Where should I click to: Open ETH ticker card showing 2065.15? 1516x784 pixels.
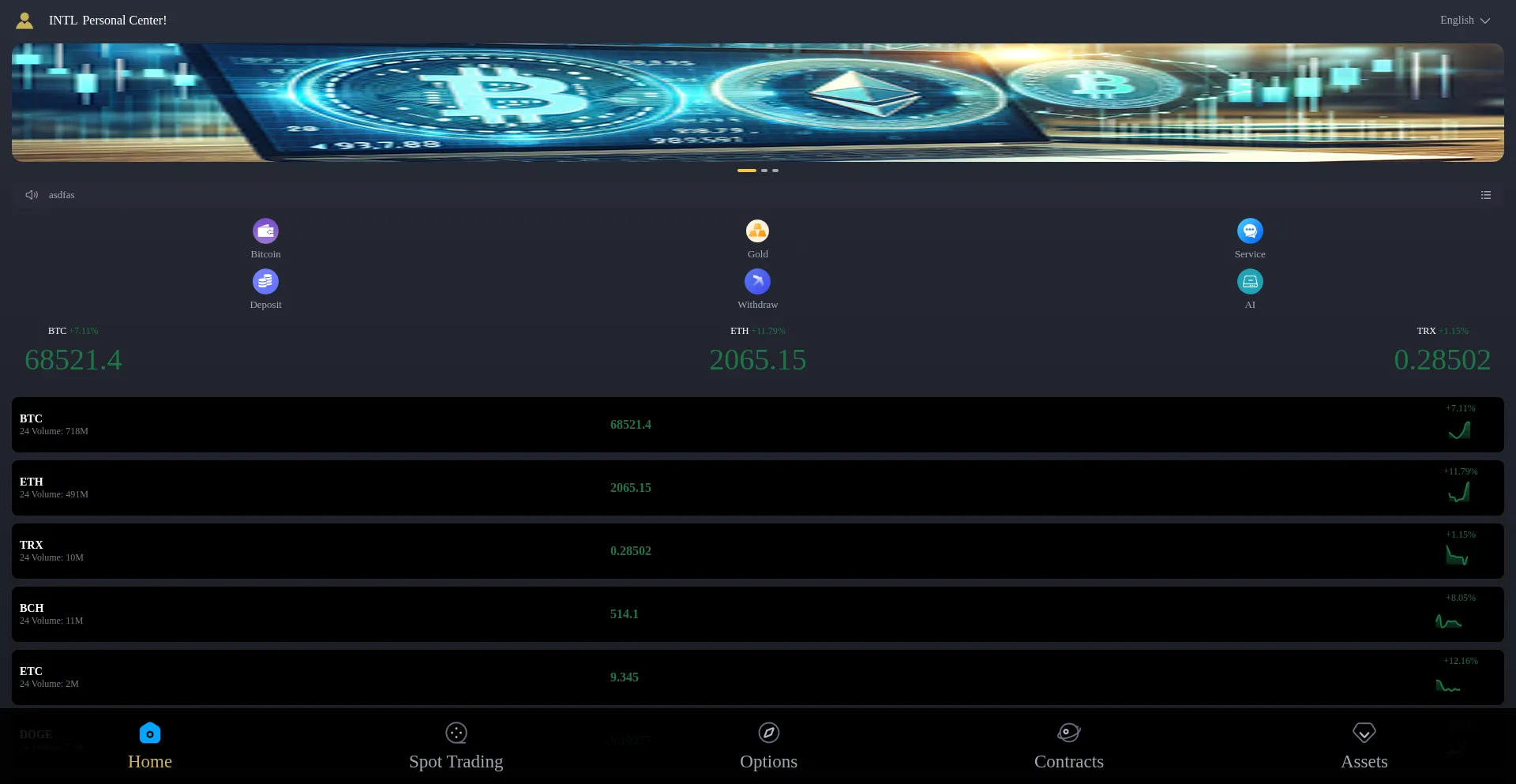(x=758, y=350)
